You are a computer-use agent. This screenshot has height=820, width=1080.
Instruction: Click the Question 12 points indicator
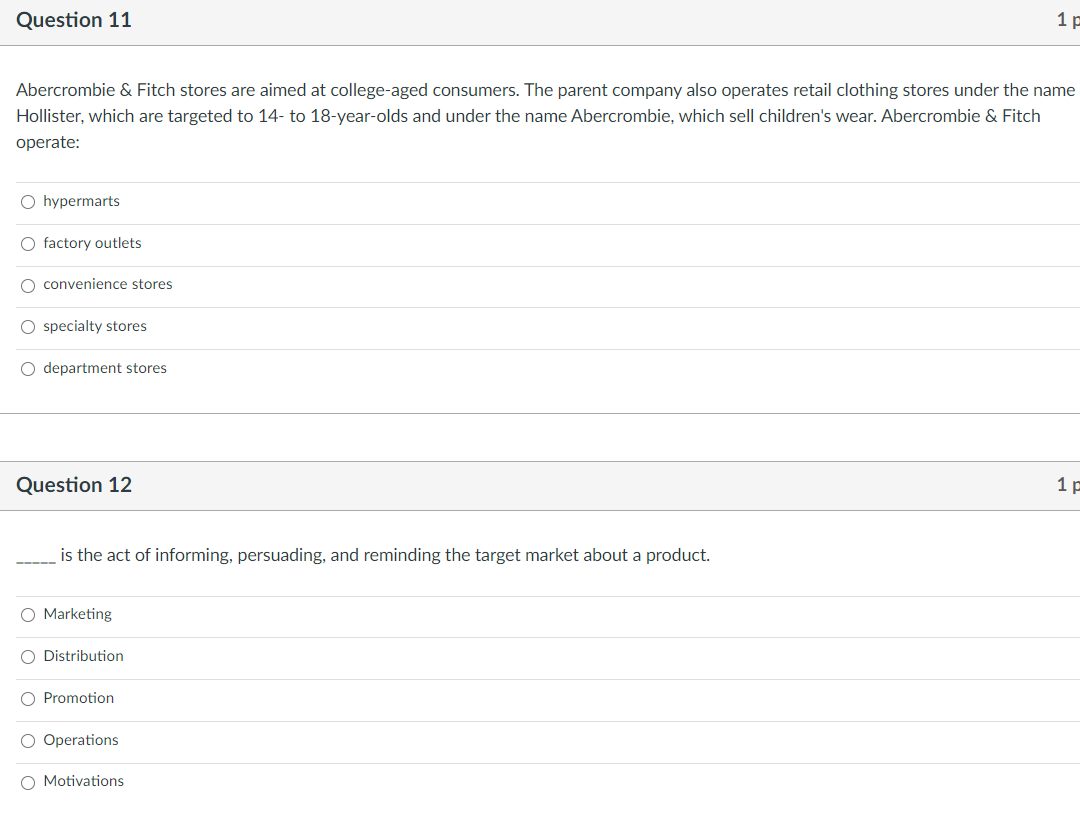click(1068, 485)
